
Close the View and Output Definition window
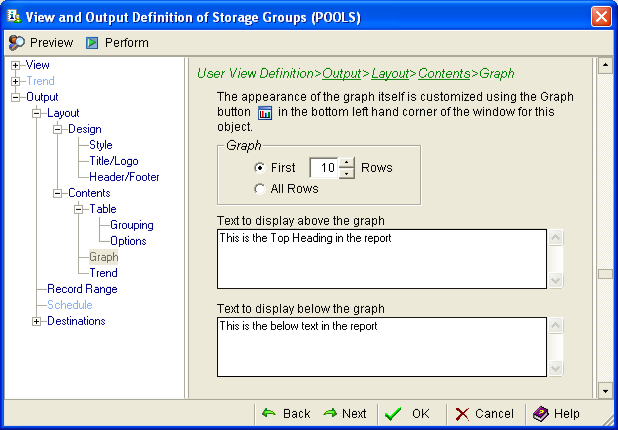click(601, 17)
